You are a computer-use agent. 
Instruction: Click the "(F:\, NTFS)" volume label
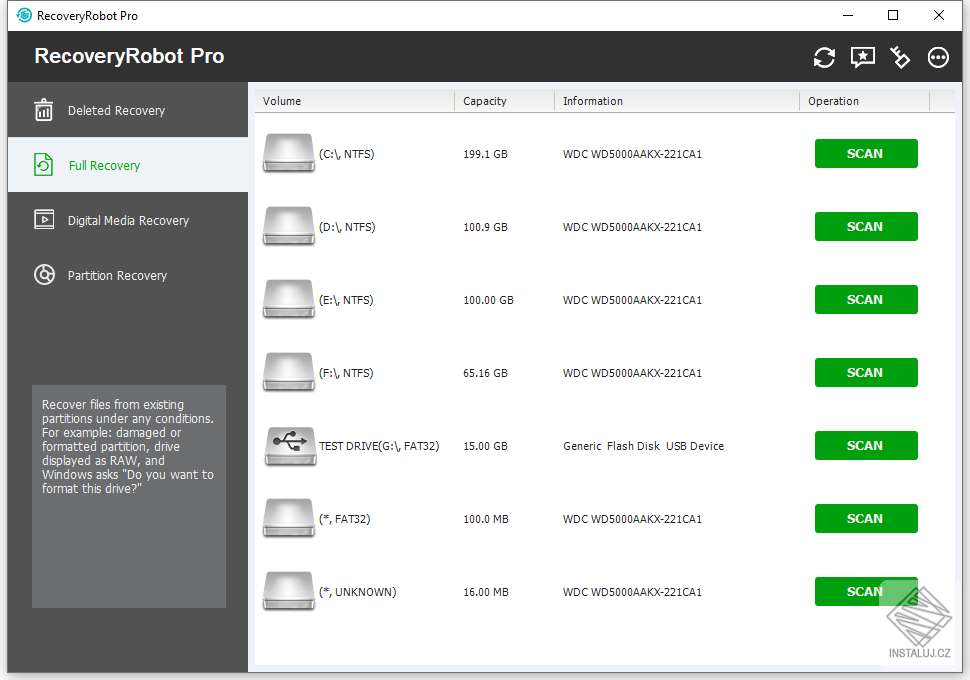click(346, 373)
